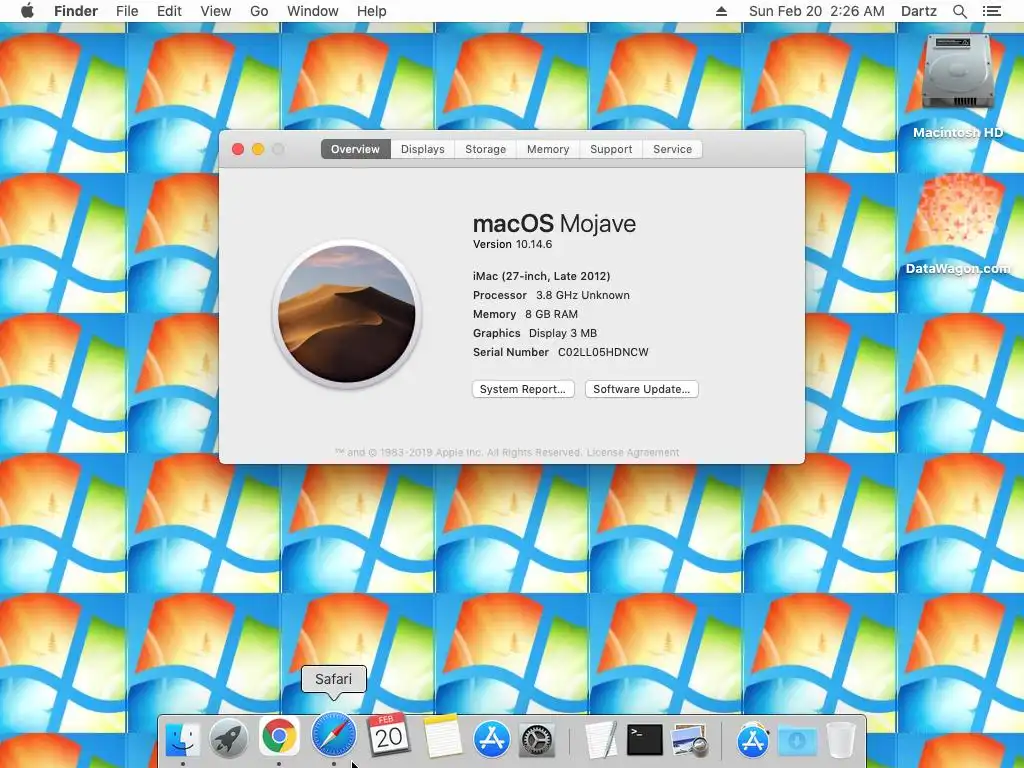Open the Calendar app showing Feb 20
The image size is (1024, 768).
click(x=389, y=735)
